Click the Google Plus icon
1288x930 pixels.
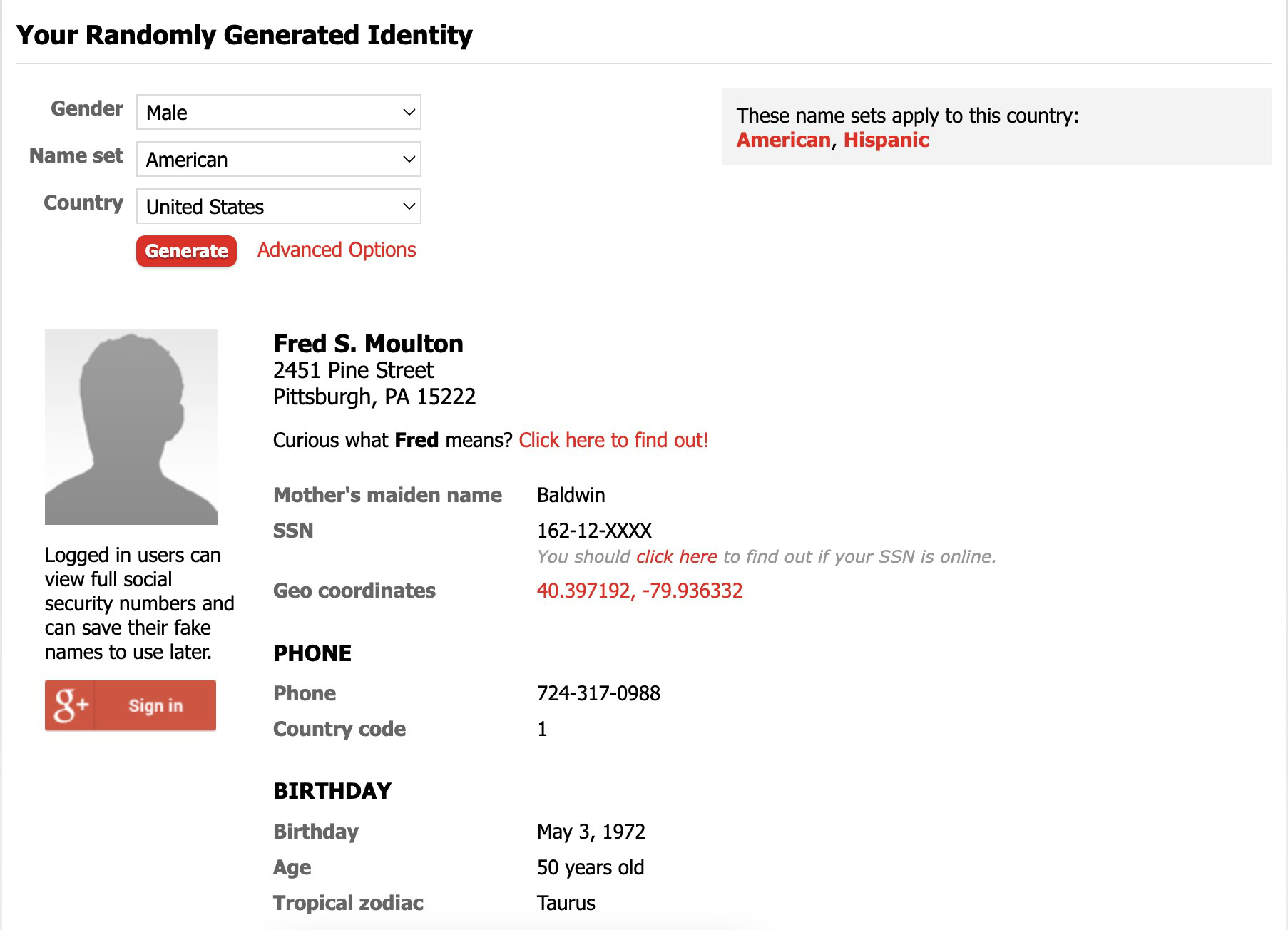[70, 705]
